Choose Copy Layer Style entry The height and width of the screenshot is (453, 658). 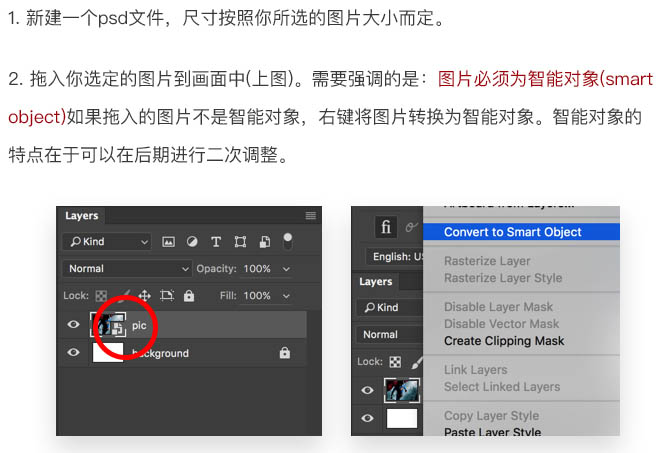click(491, 416)
